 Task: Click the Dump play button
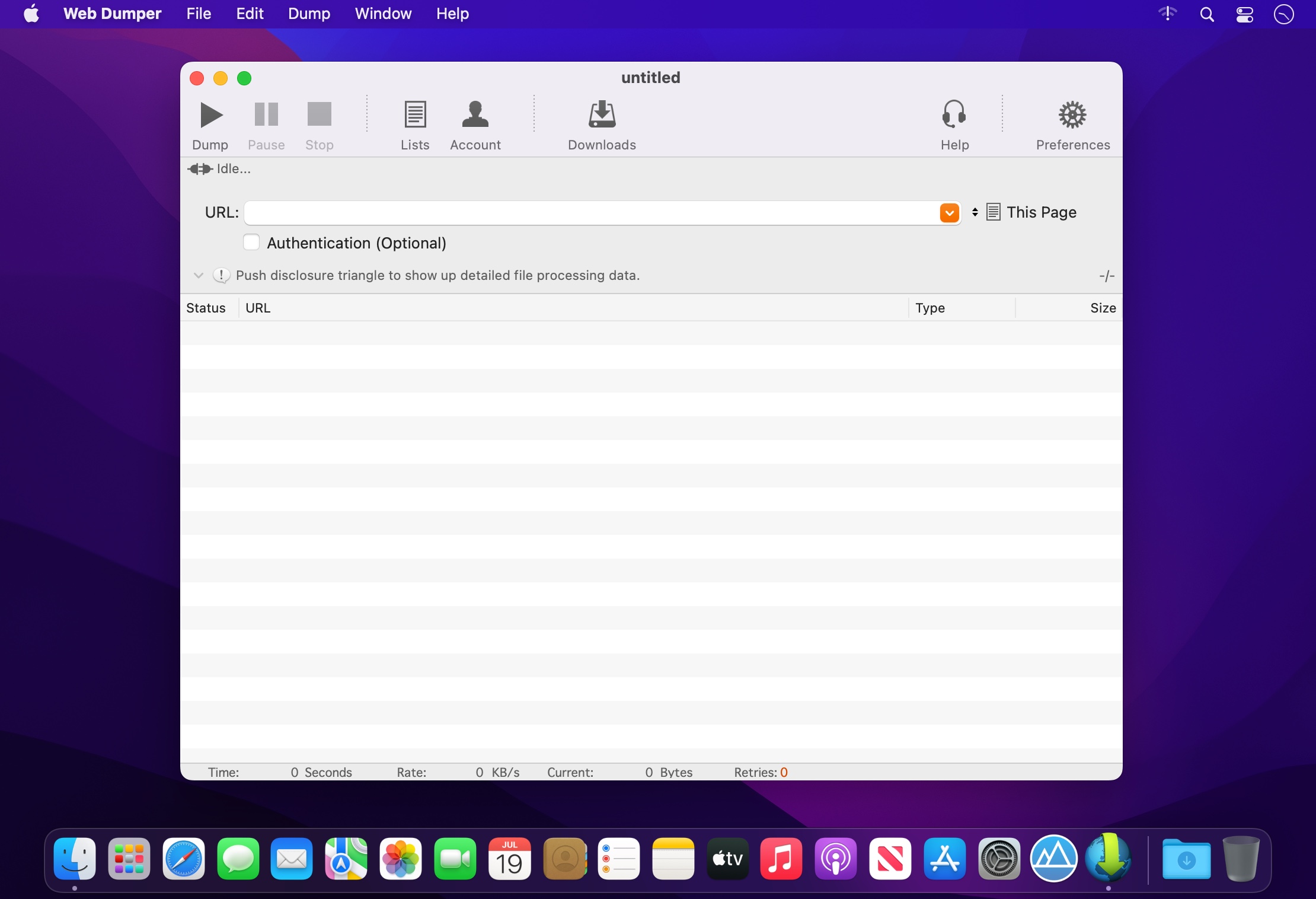pyautogui.click(x=210, y=115)
